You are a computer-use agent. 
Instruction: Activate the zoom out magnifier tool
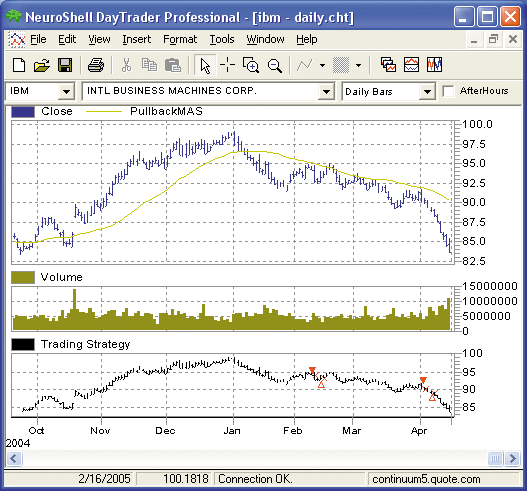(x=275, y=65)
